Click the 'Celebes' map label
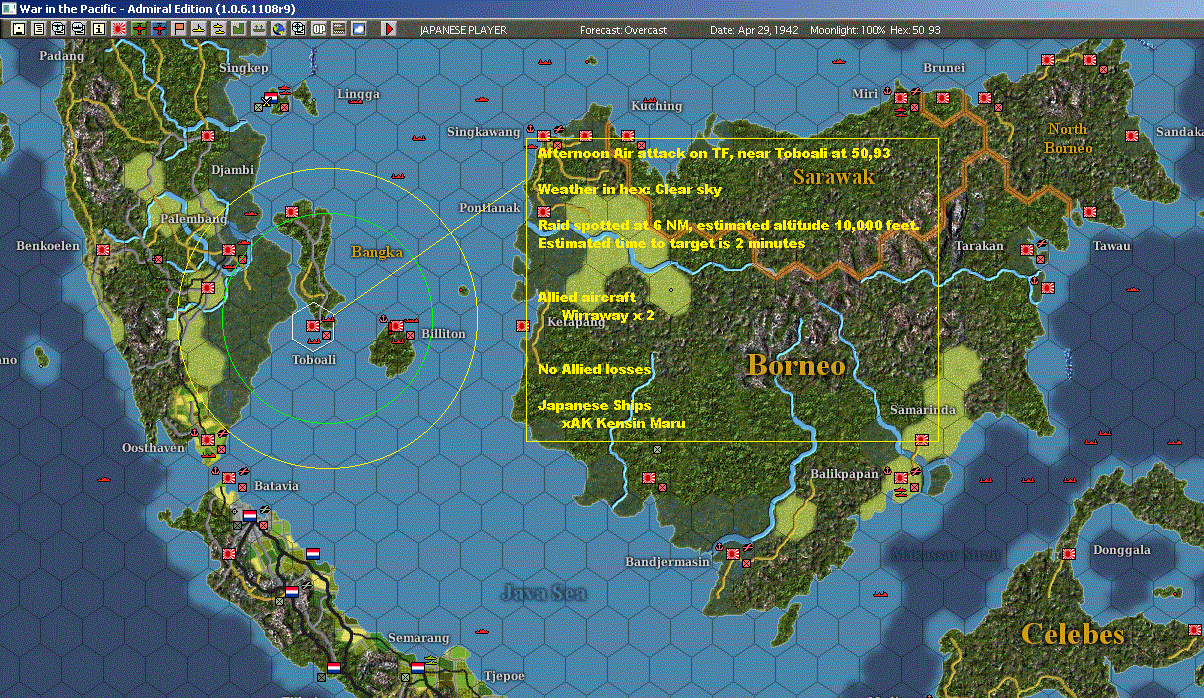The image size is (1204, 698). pos(1072,633)
